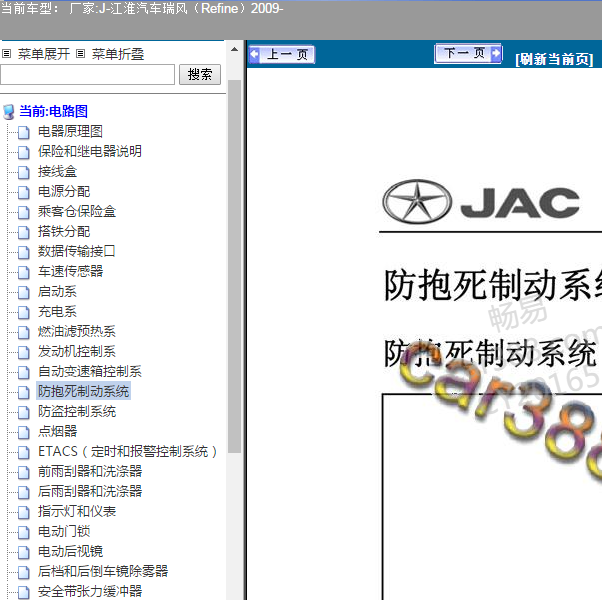Viewport: 602px width, 600px height.
Task: Click page icon beside 防抱死制动系统
Action: coord(24,392)
